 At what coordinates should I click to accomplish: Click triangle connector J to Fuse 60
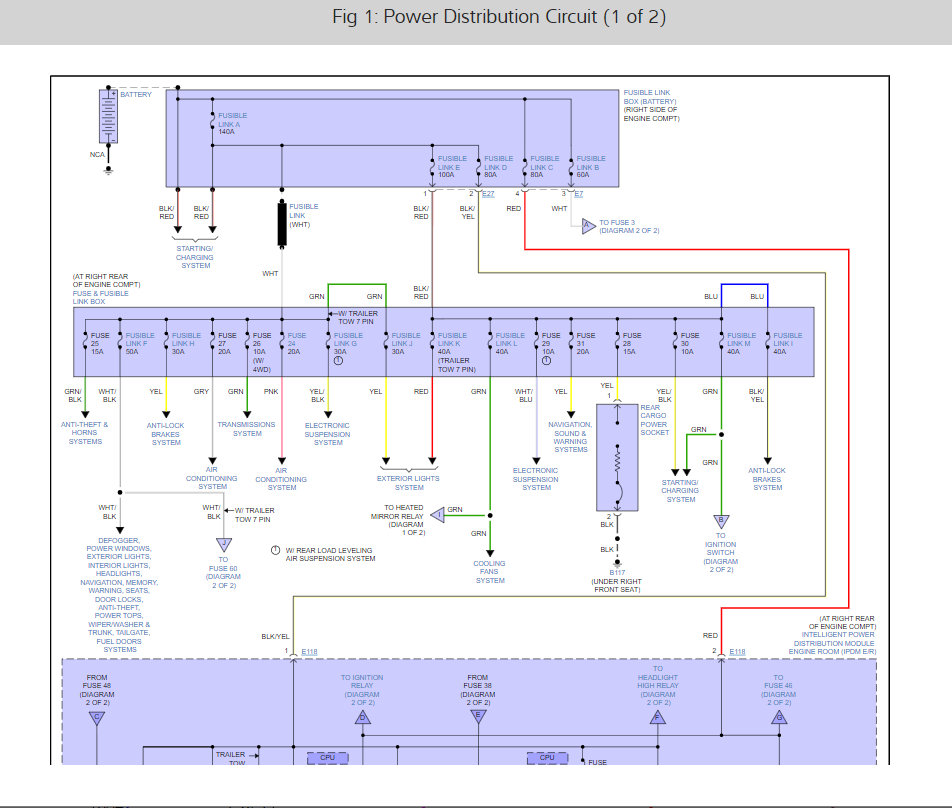coord(224,545)
